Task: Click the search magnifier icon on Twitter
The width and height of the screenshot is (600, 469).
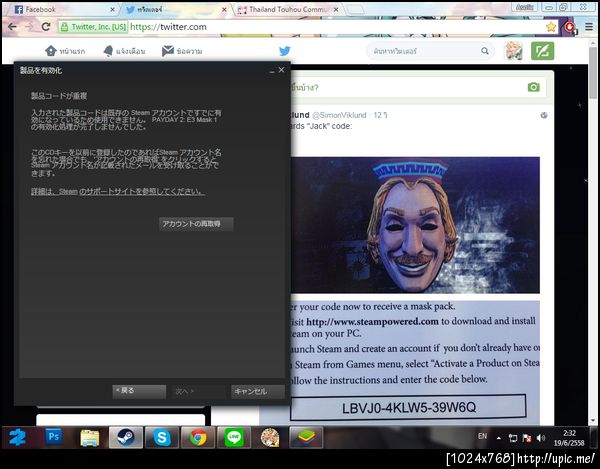Action: (485, 51)
